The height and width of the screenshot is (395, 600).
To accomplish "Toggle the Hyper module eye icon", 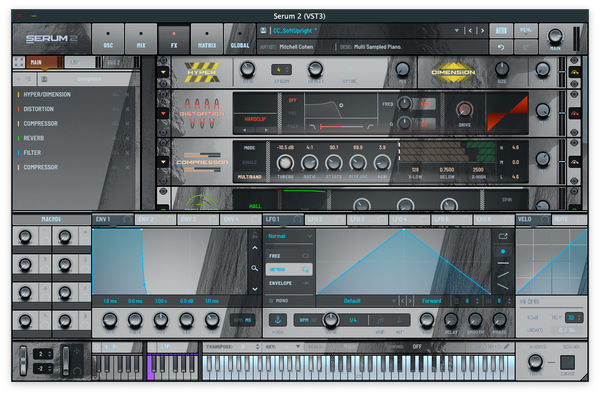I will 163,60.
